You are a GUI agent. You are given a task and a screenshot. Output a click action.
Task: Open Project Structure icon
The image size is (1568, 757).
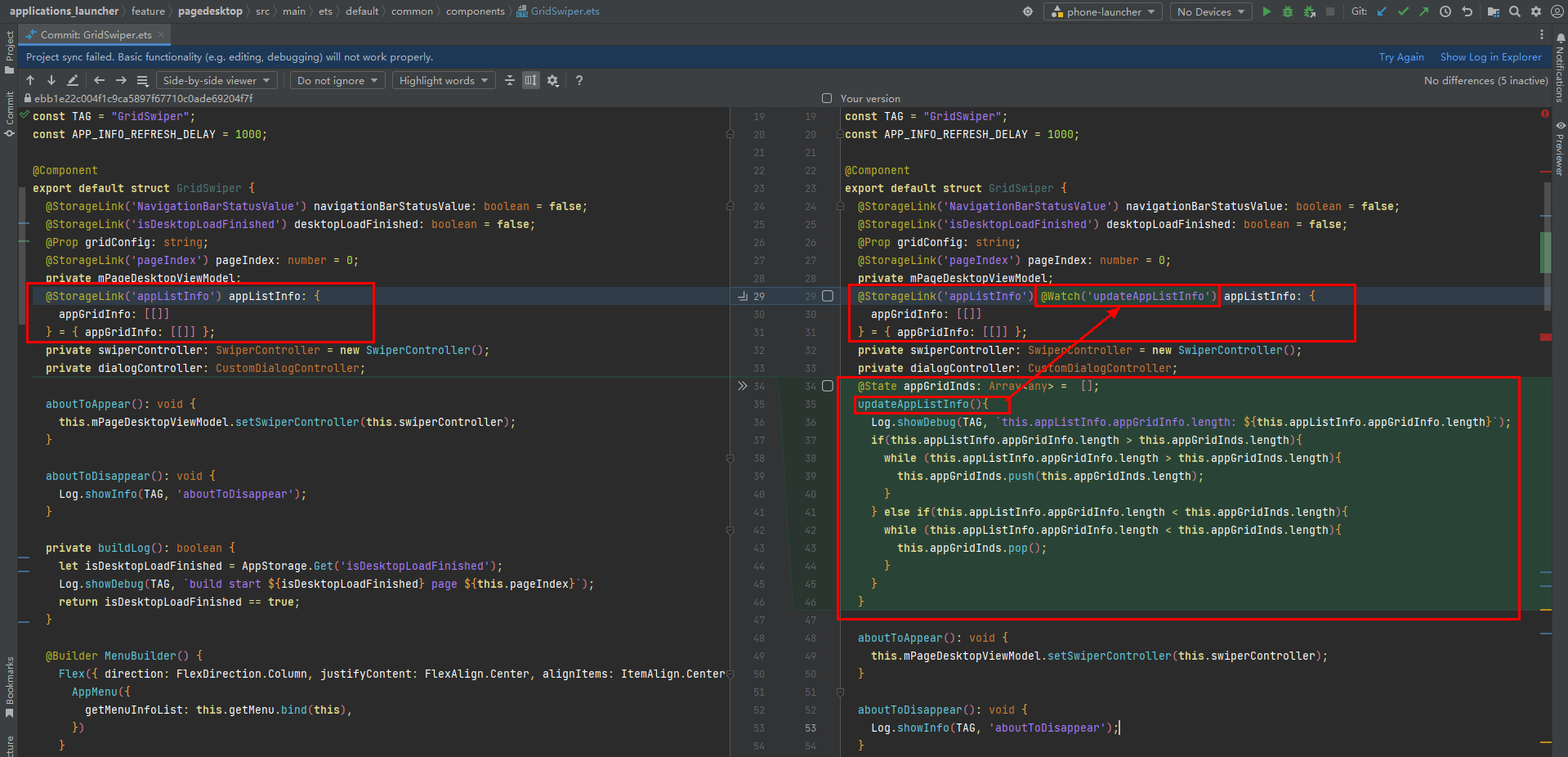tap(1494, 11)
